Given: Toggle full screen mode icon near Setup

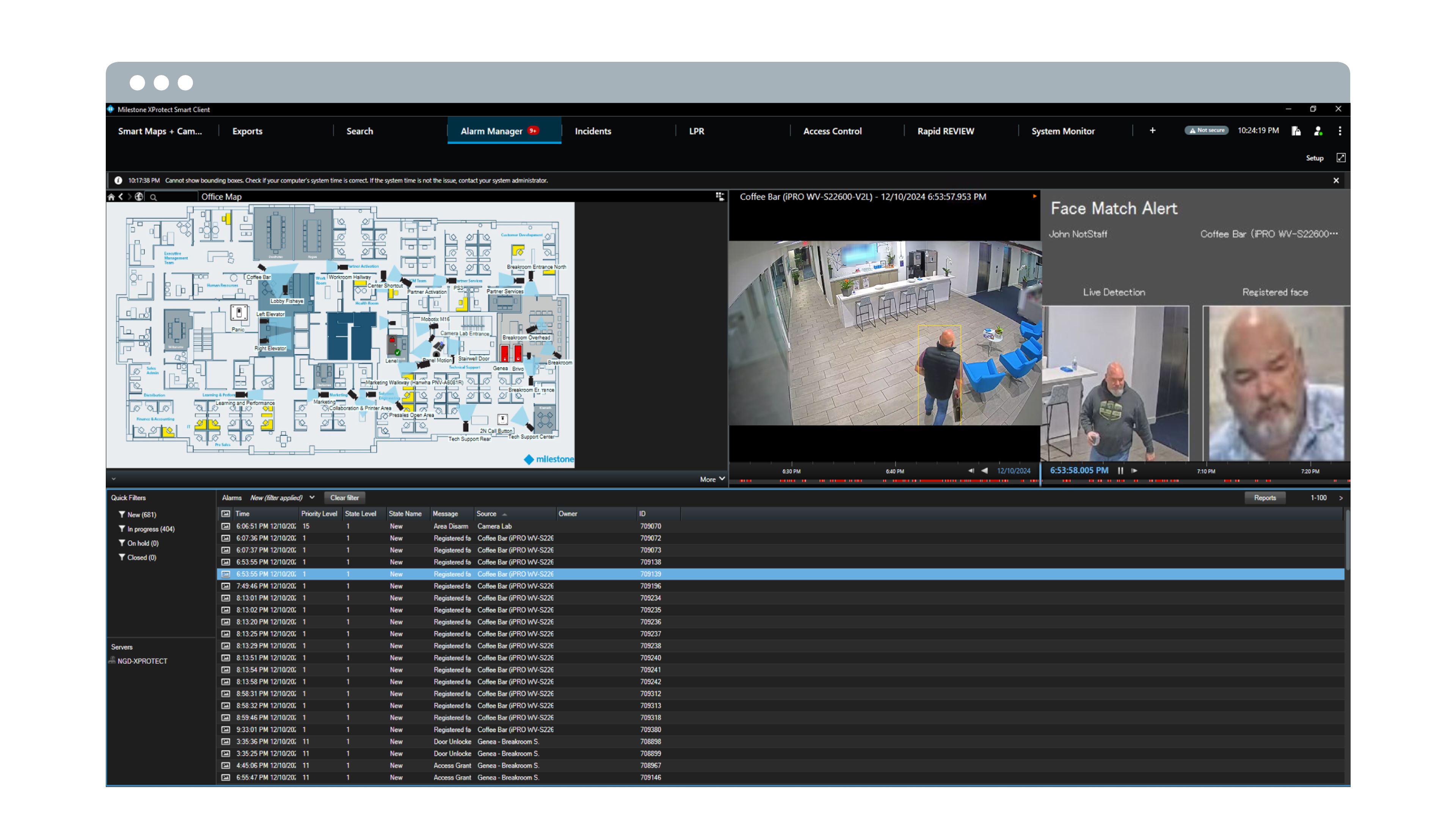Looking at the screenshot, I should tap(1341, 158).
